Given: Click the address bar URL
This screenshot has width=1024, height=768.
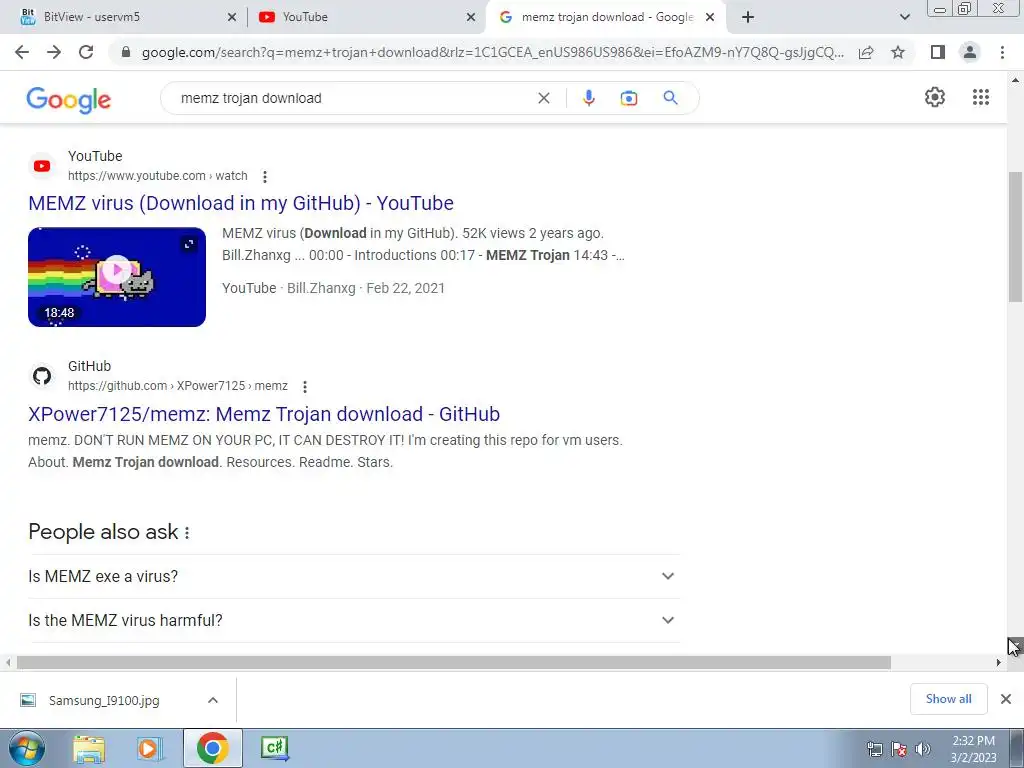Looking at the screenshot, I should click(x=492, y=52).
